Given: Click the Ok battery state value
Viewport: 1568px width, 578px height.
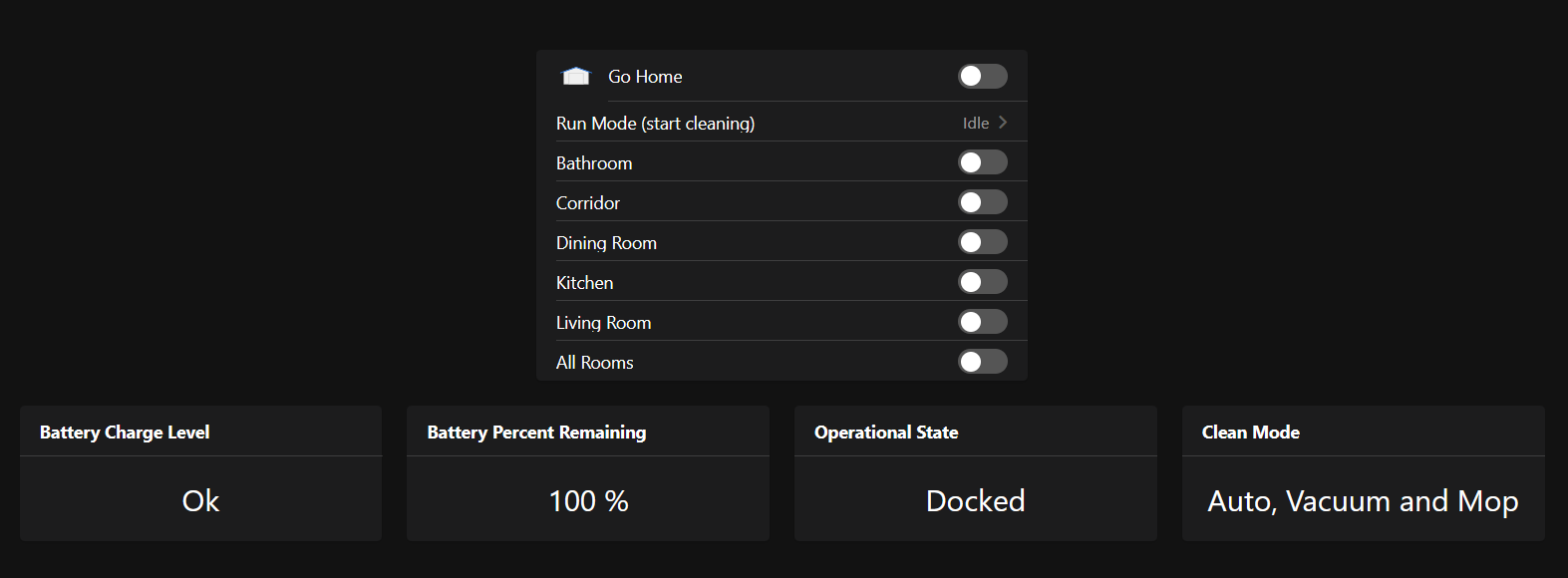Looking at the screenshot, I should tap(200, 501).
